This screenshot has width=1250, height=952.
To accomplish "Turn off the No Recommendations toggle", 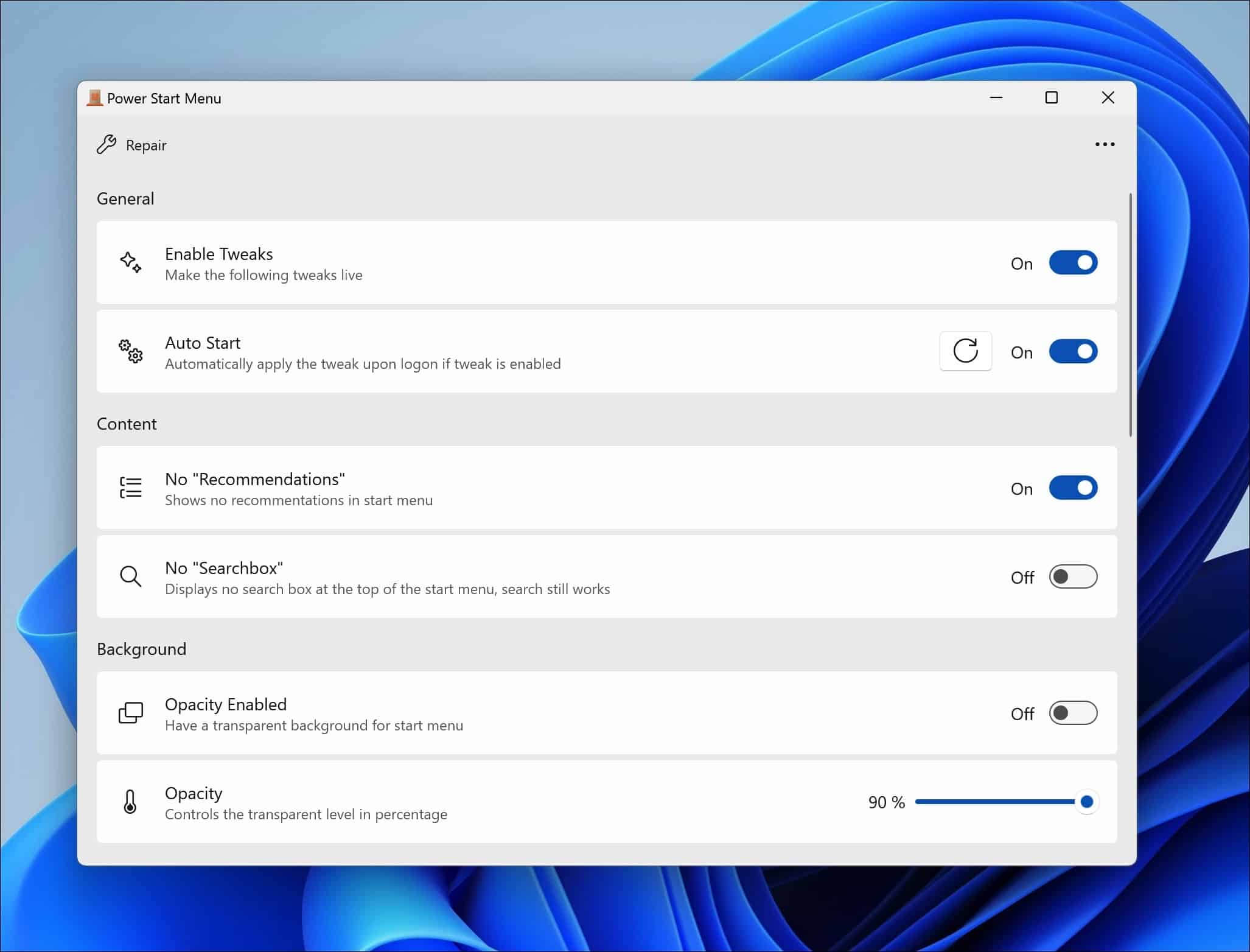I will pos(1072,488).
